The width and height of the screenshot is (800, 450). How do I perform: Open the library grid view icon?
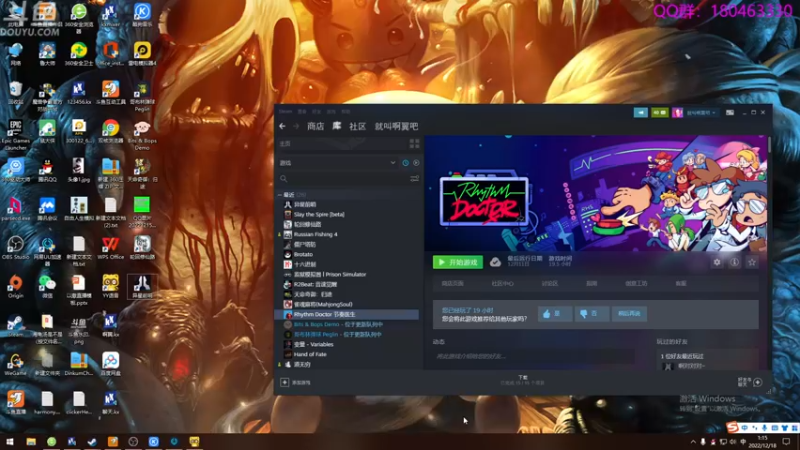point(414,144)
